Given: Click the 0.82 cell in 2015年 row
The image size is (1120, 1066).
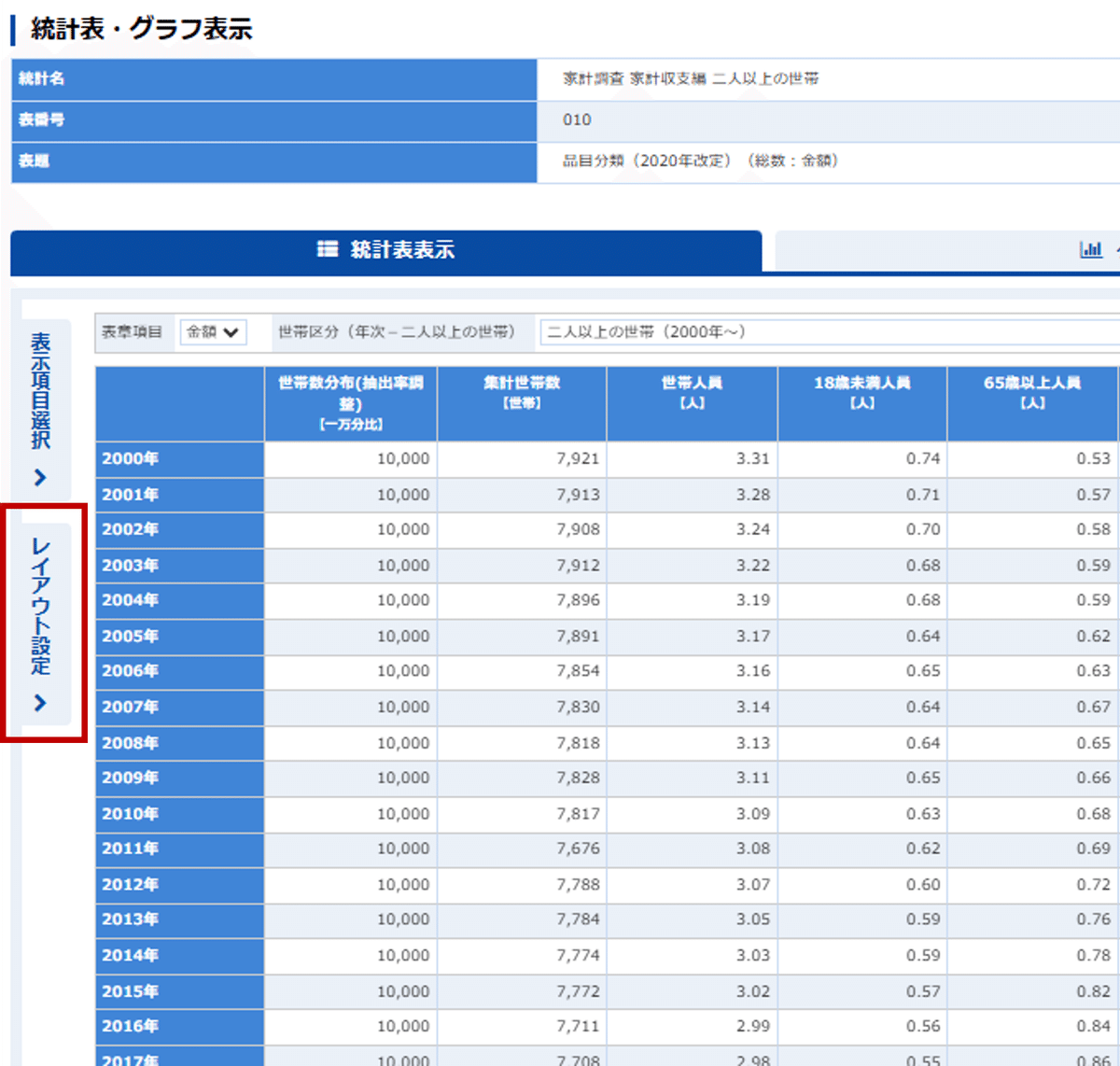Looking at the screenshot, I should tap(1033, 991).
